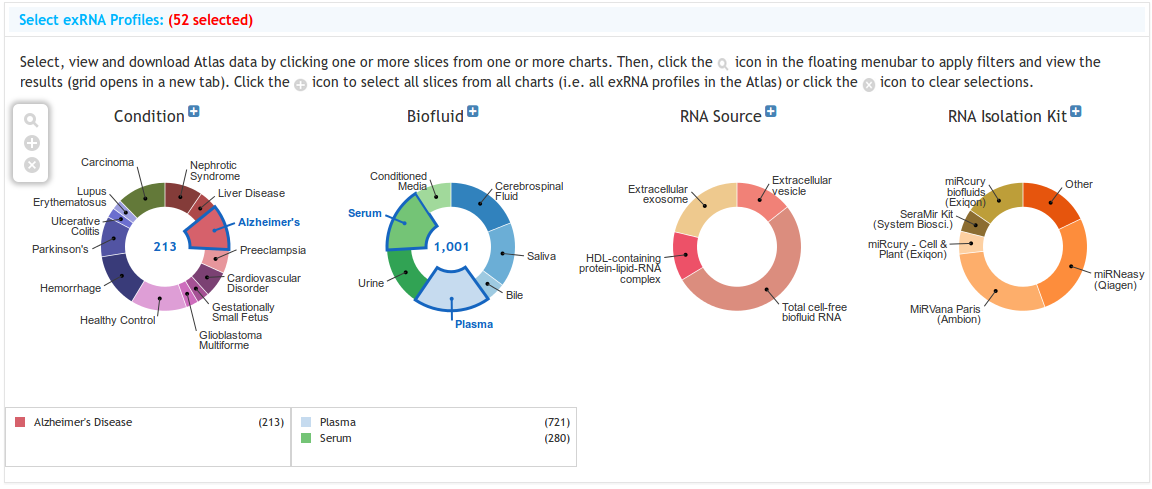Click the Plasma legend entry
This screenshot has height=489, width=1152.
click(338, 423)
